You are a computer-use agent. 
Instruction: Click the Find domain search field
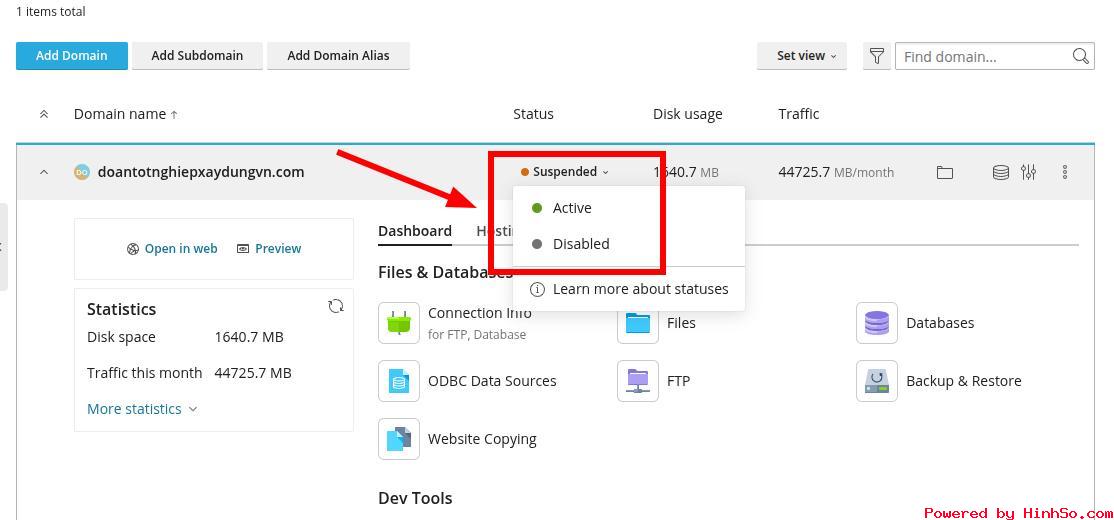[982, 56]
